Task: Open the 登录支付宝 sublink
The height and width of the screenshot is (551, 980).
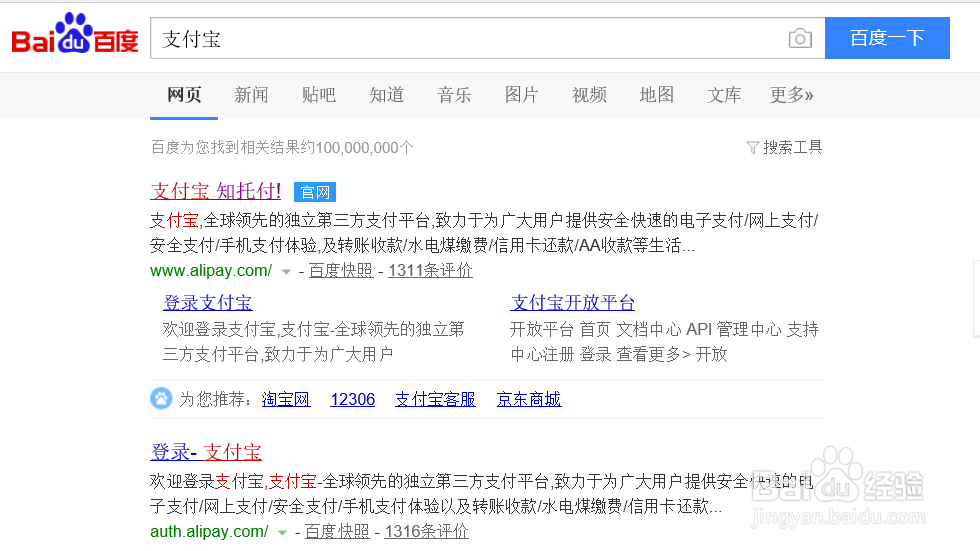Action: [x=208, y=303]
